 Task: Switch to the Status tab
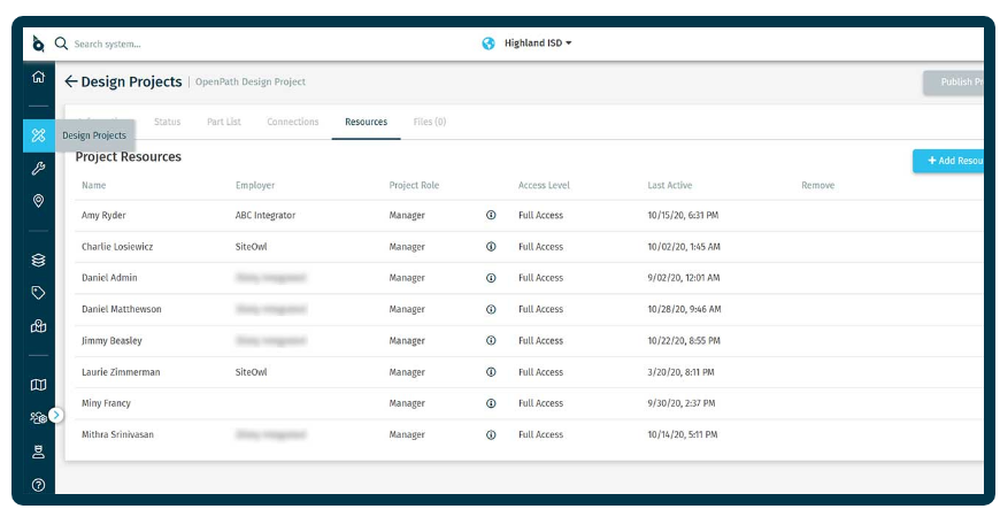(167, 122)
